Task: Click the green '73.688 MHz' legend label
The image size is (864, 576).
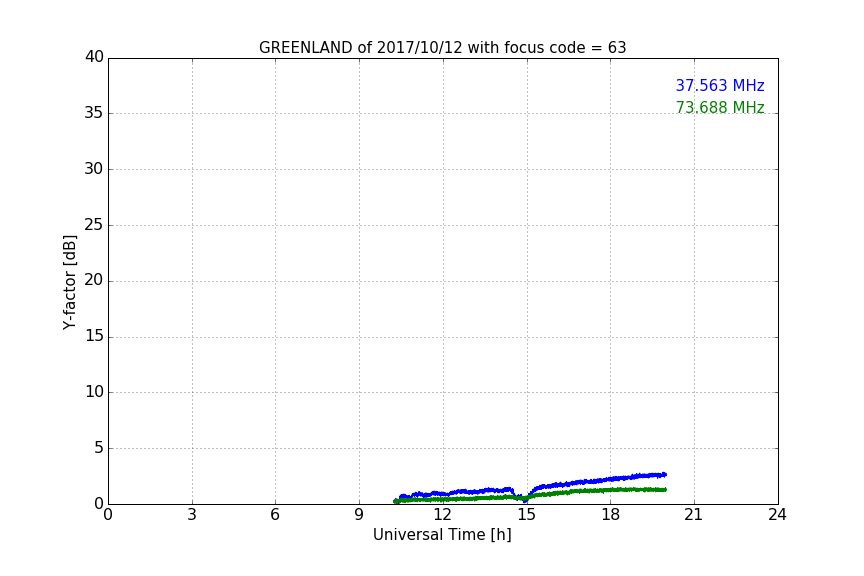Action: [x=720, y=107]
